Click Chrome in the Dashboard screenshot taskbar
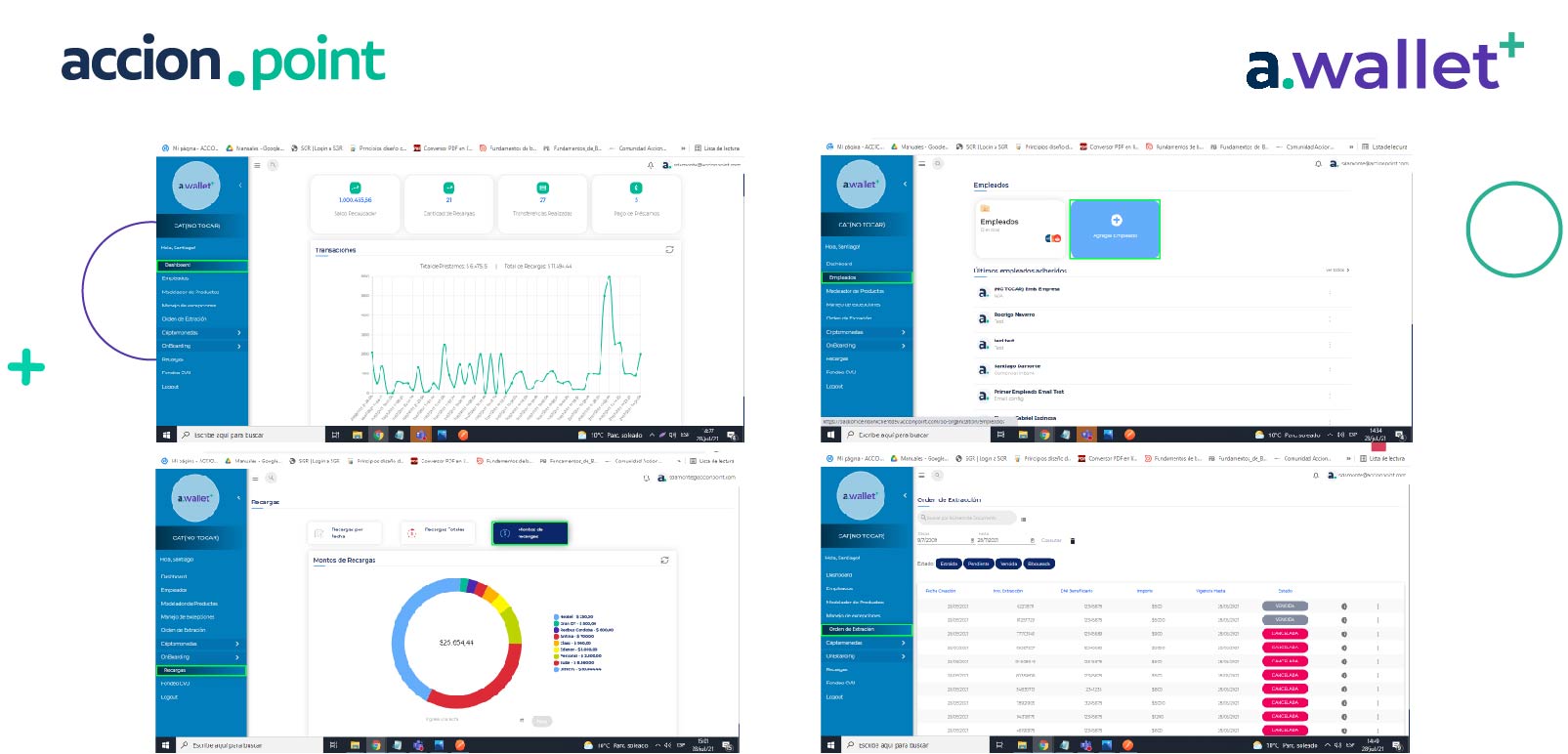The width and height of the screenshot is (1568, 754). click(x=378, y=435)
